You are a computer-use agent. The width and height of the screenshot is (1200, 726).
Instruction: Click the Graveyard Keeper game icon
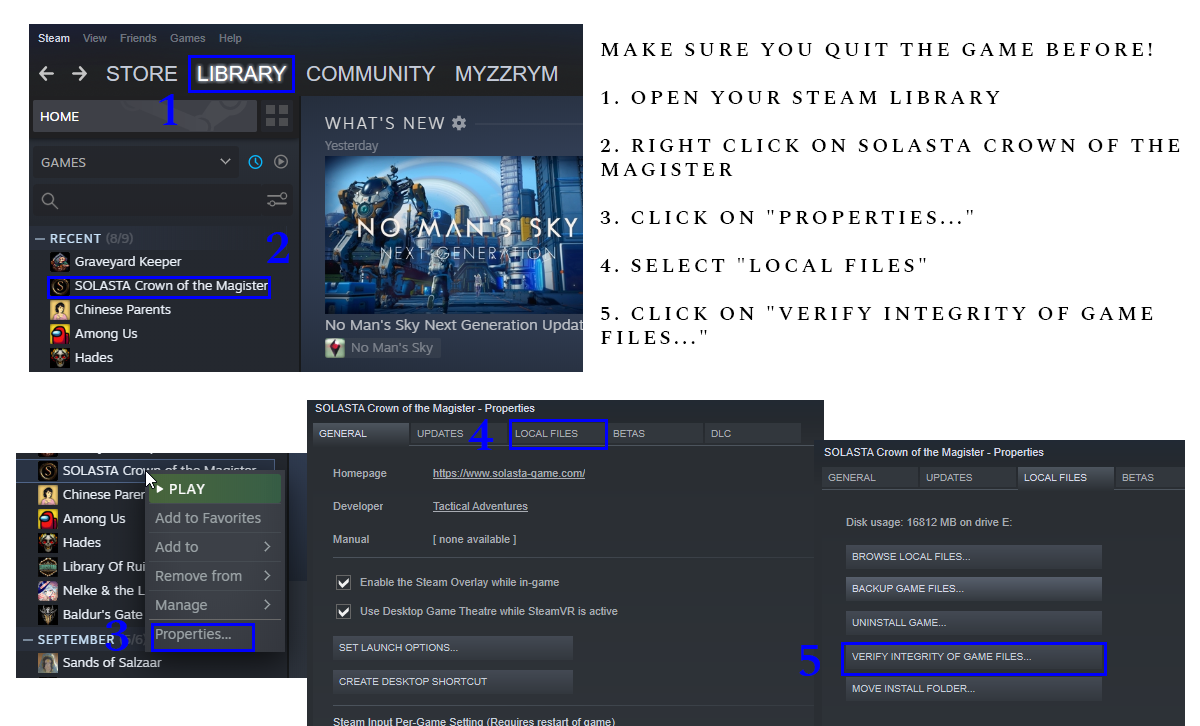[x=60, y=262]
